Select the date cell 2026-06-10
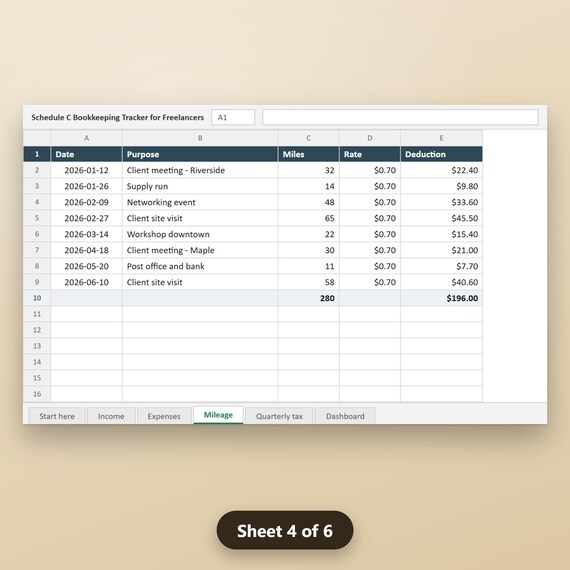 (x=87, y=282)
